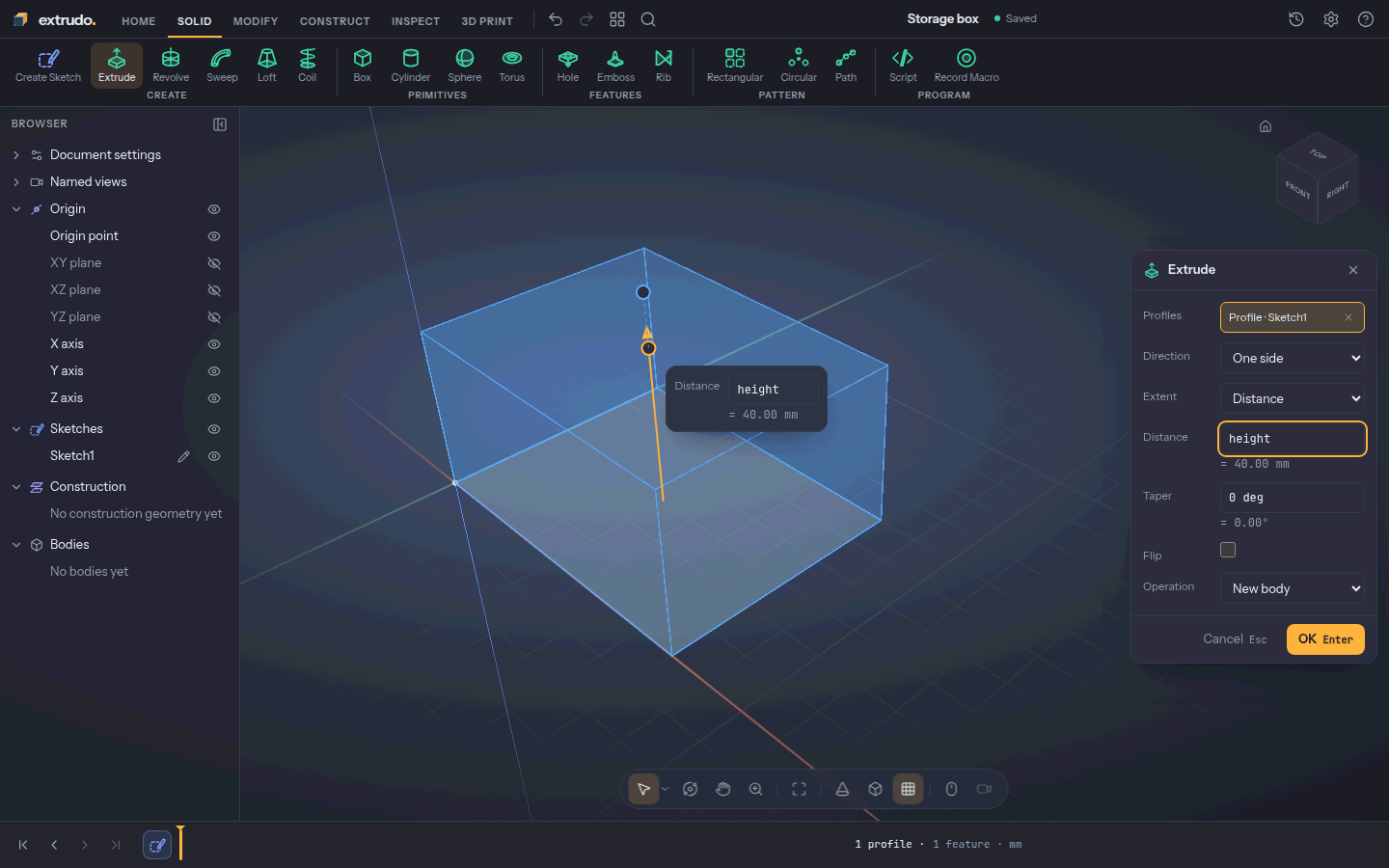The height and width of the screenshot is (868, 1389).
Task: Select the Rib feature tool
Action: tap(664, 66)
